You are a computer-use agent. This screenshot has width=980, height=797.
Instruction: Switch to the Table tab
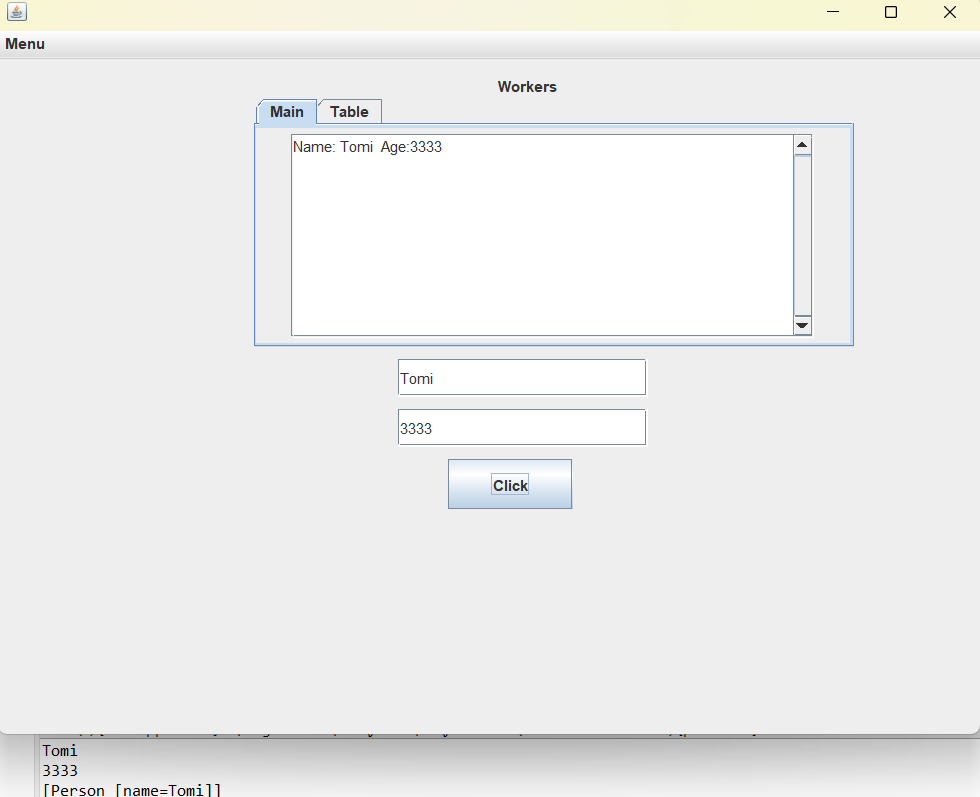coord(349,112)
